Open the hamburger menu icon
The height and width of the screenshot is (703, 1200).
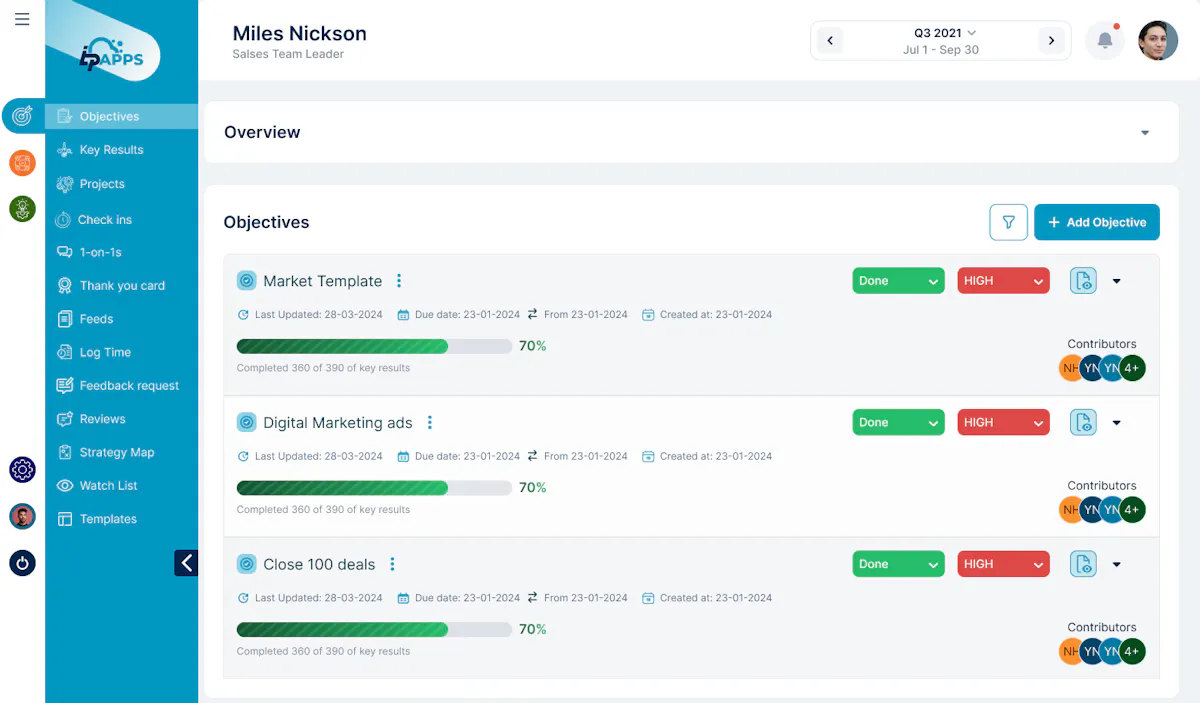click(x=22, y=19)
